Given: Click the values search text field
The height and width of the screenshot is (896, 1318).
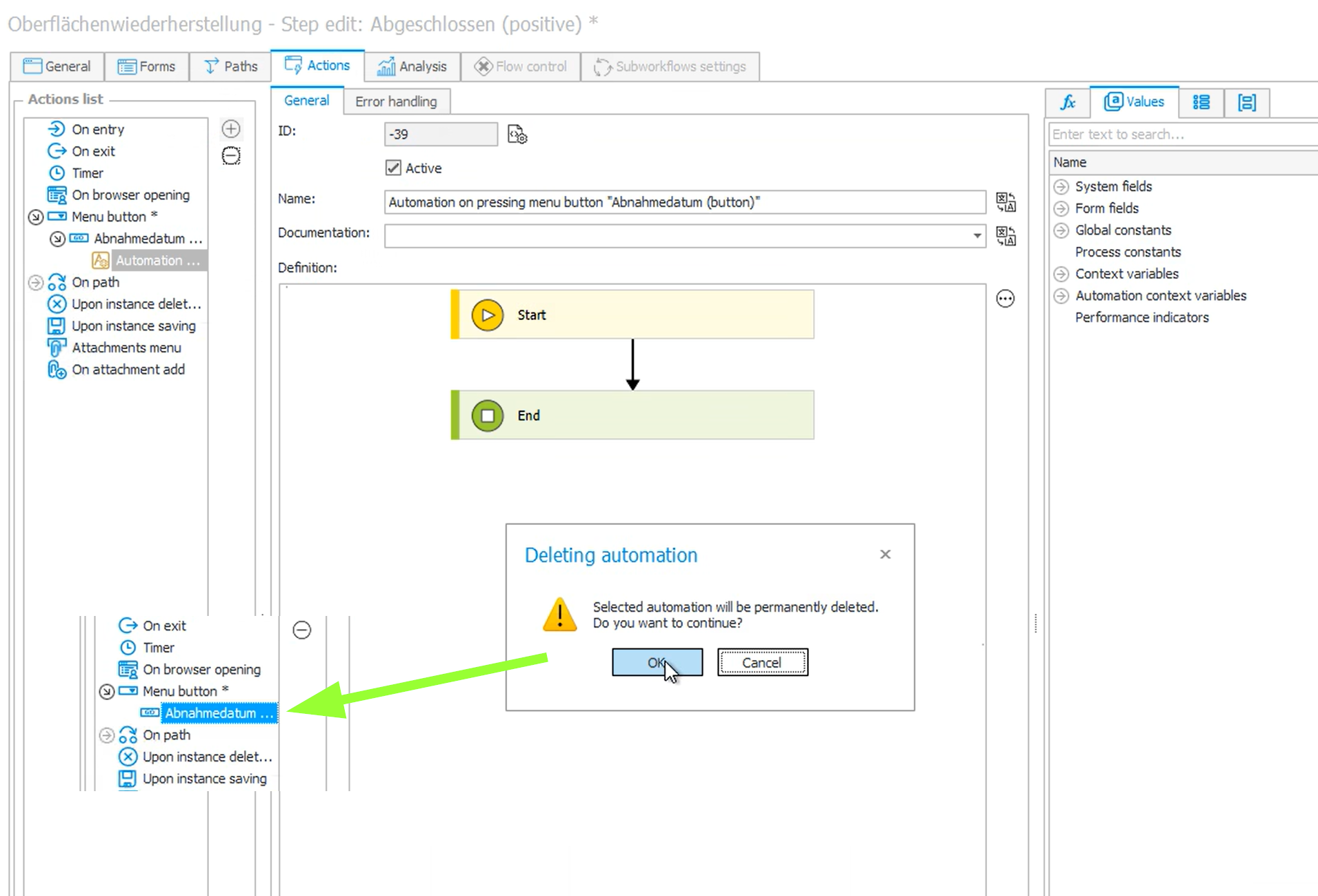Looking at the screenshot, I should (x=1182, y=135).
